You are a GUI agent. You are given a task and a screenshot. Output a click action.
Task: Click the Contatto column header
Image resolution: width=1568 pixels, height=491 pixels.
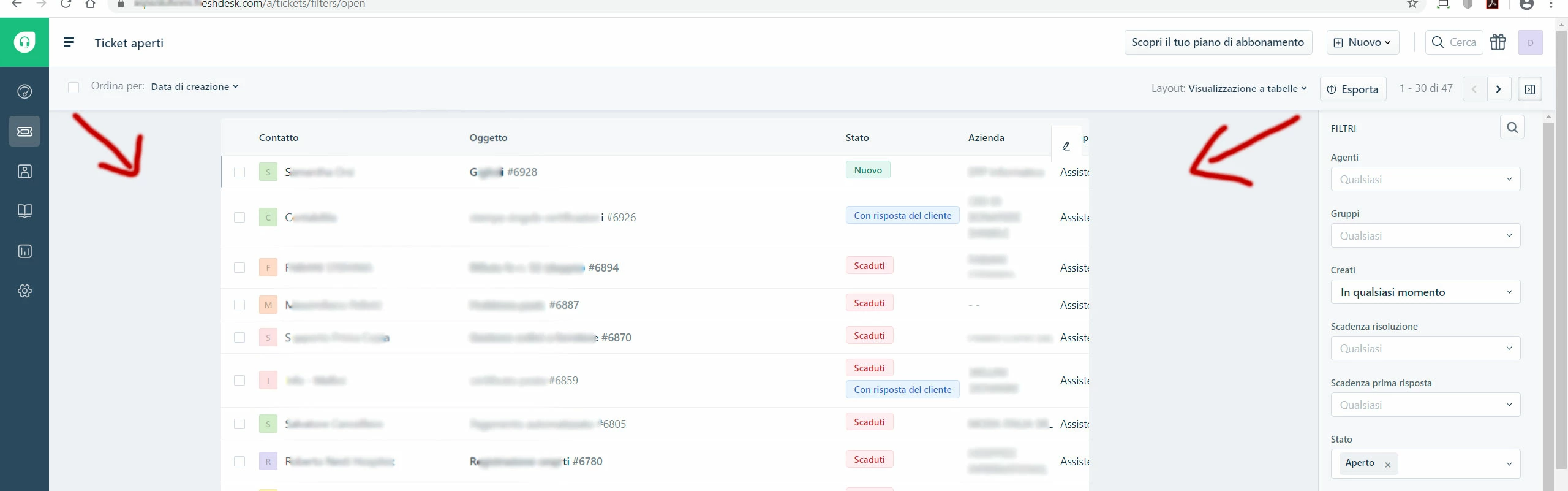[279, 137]
